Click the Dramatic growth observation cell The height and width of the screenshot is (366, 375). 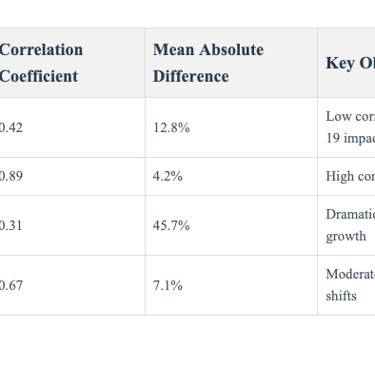pyautogui.click(x=346, y=226)
